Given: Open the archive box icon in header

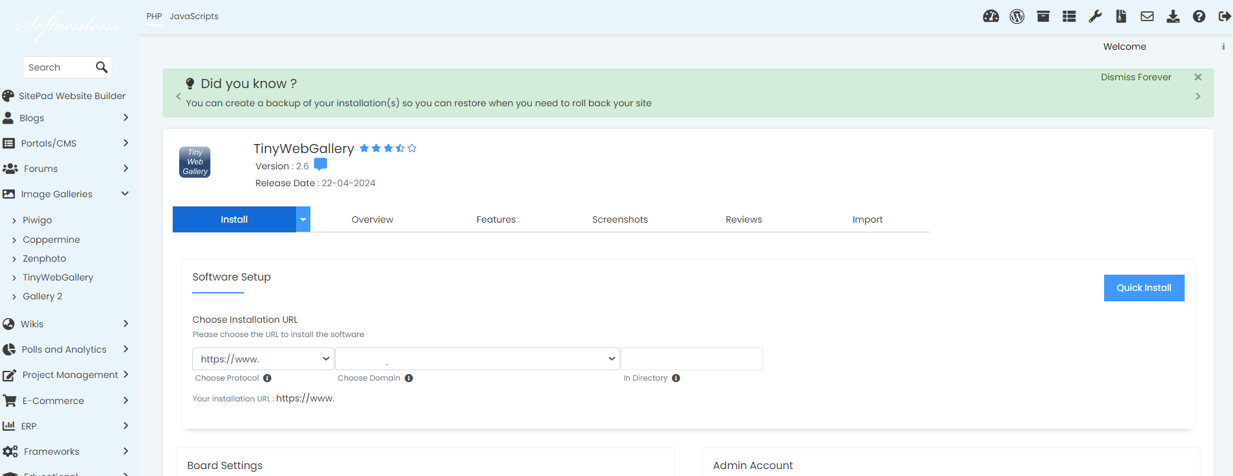Looking at the screenshot, I should (1043, 16).
